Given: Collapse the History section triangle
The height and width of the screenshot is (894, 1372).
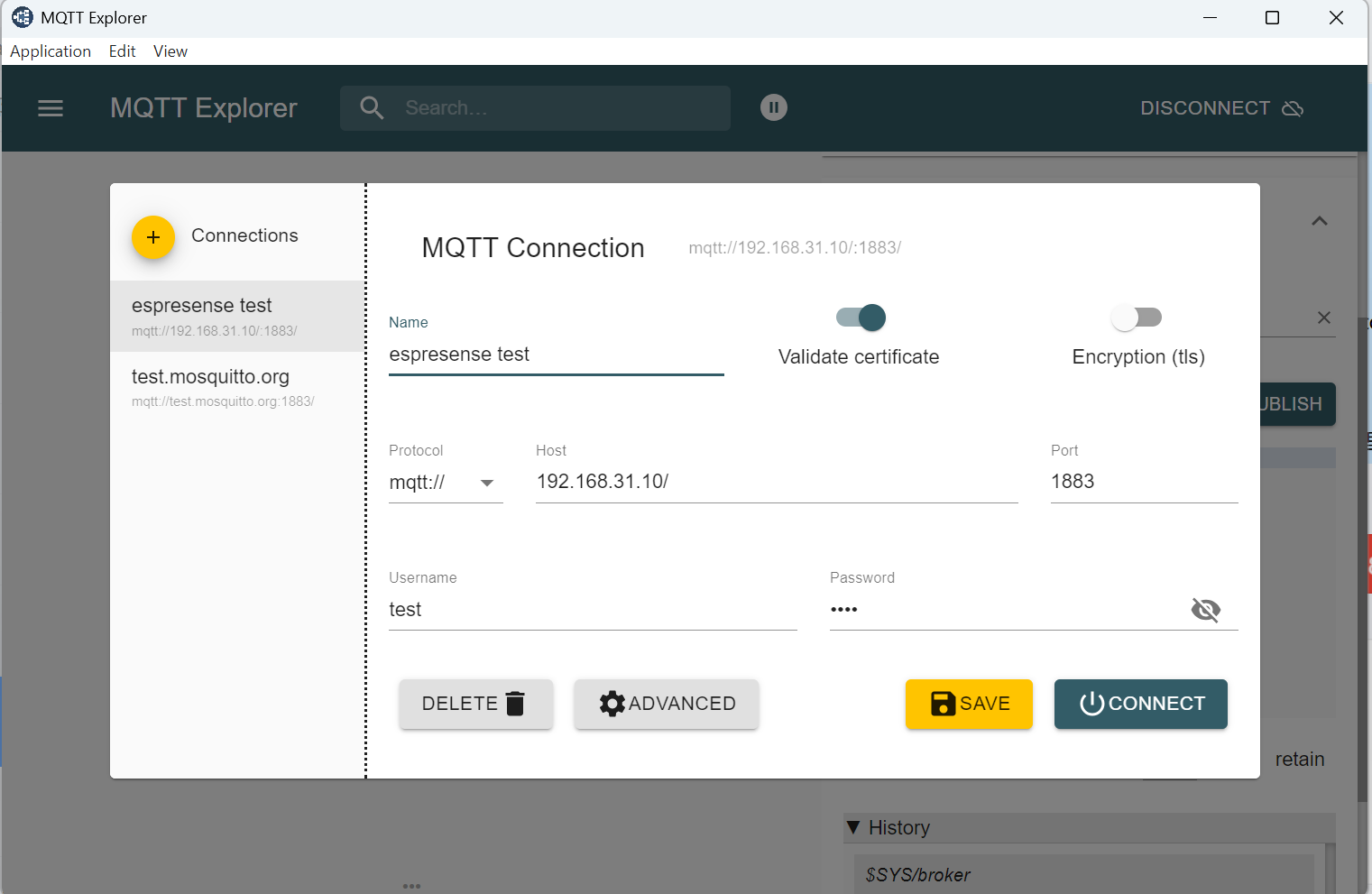Looking at the screenshot, I should (x=853, y=827).
